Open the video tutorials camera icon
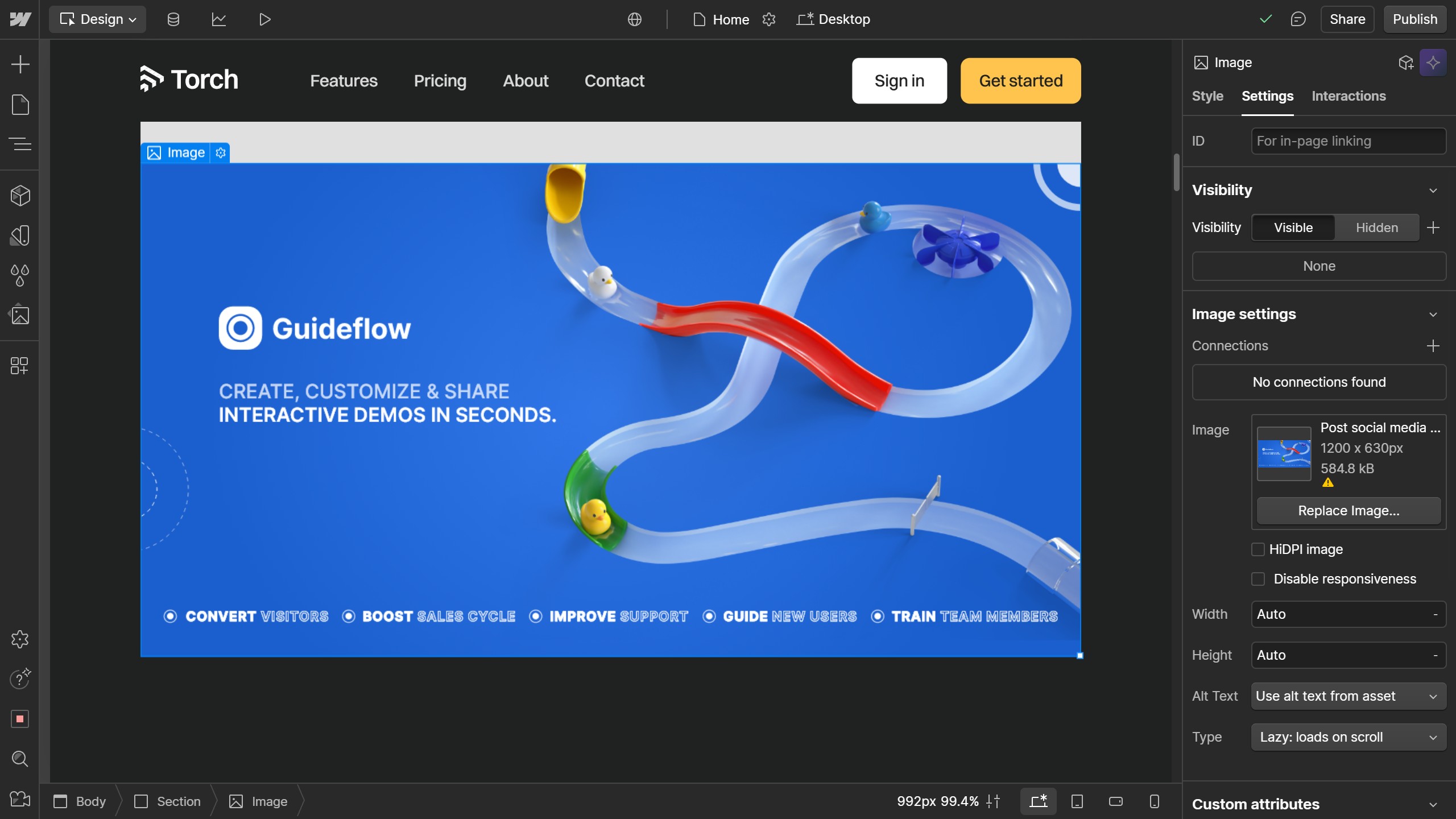 point(20,799)
